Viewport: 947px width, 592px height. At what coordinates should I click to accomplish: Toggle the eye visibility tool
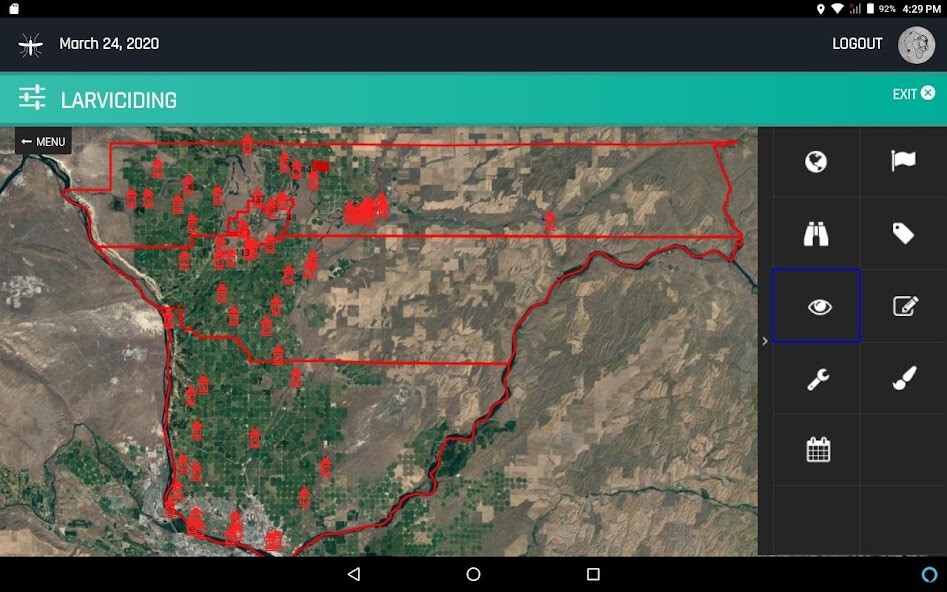click(x=815, y=306)
